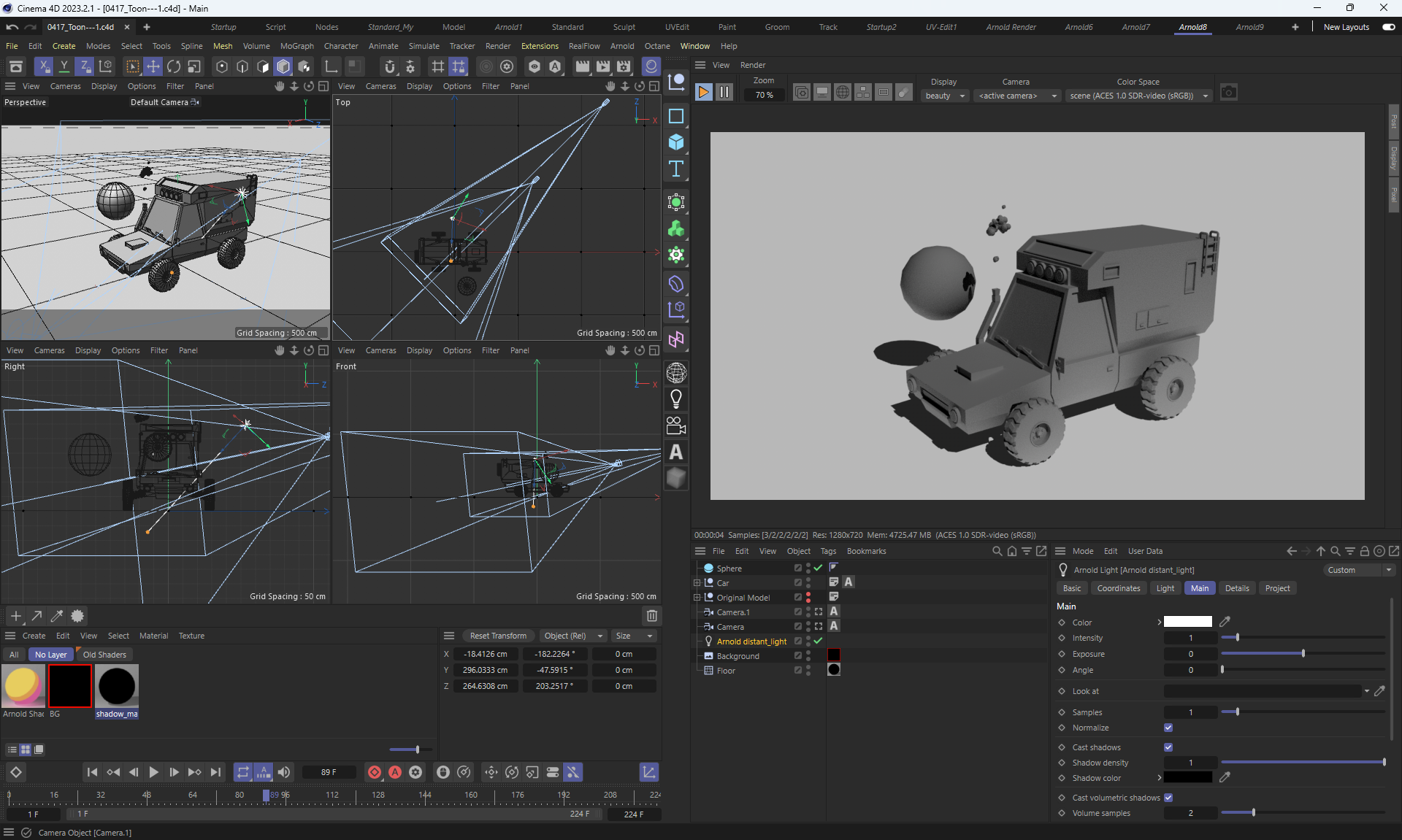The image size is (1402, 840).
Task: Click the record active objects keyframe button
Action: pos(375,772)
